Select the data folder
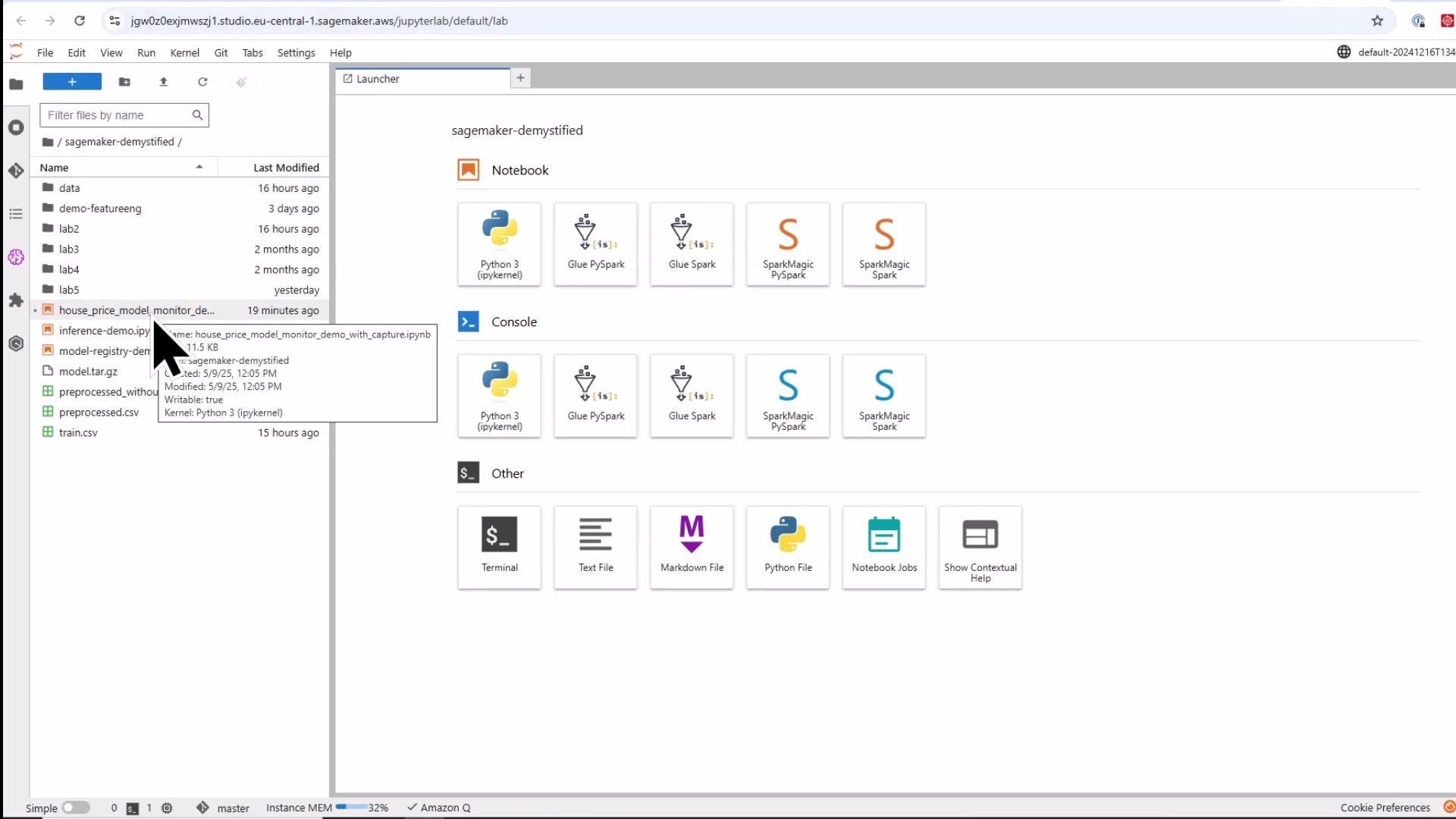1456x819 pixels. pos(180,188)
